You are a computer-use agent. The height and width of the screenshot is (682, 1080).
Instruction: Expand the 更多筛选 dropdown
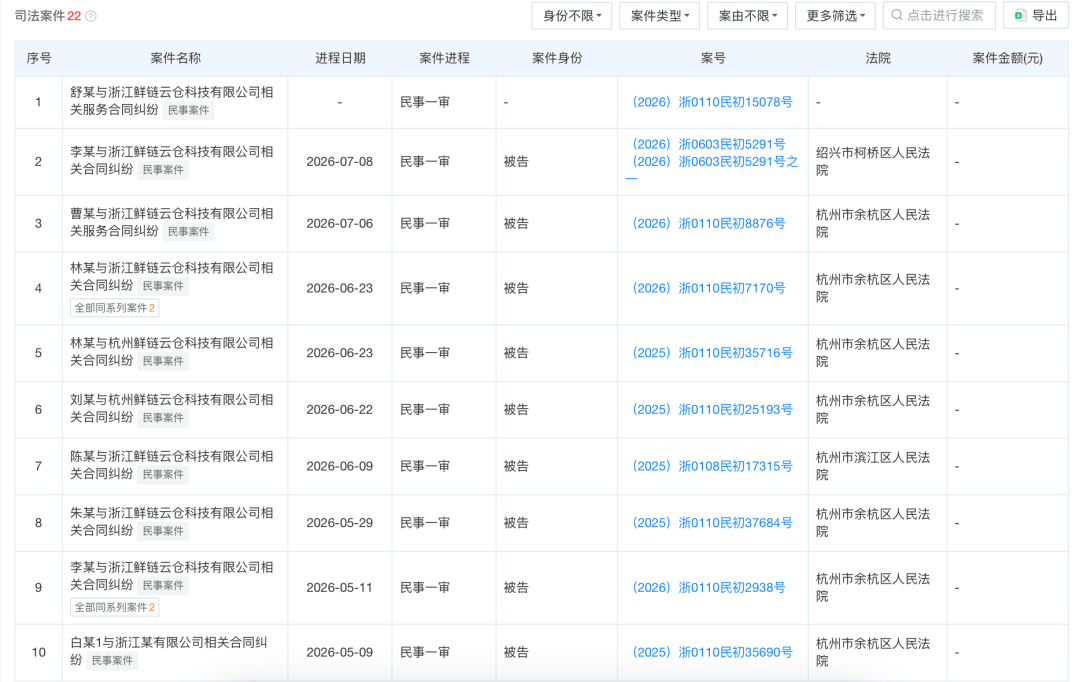pyautogui.click(x=835, y=15)
